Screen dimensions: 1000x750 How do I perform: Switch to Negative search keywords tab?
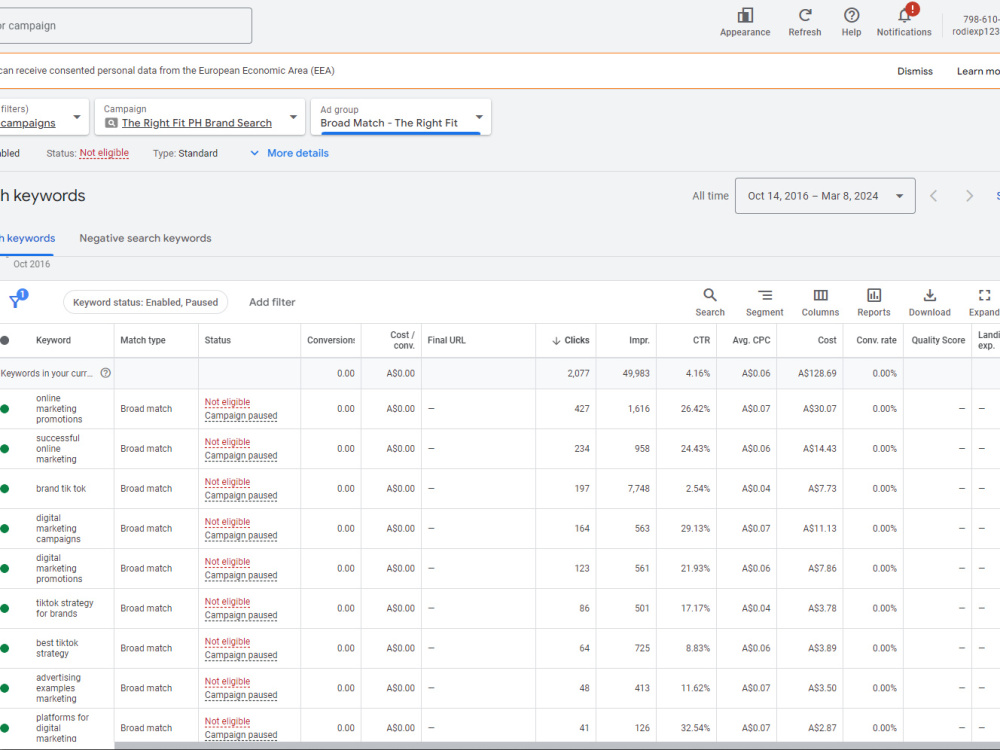point(145,238)
